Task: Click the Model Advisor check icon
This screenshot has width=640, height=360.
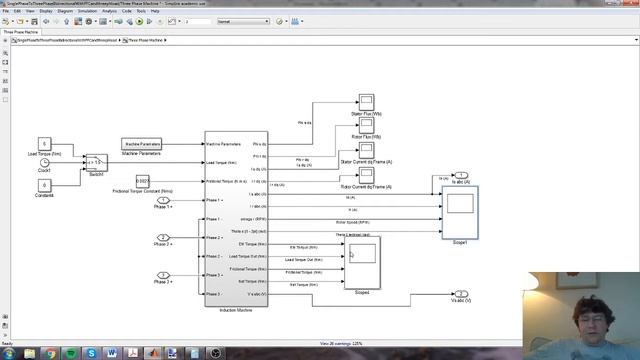Action: [x=279, y=21]
